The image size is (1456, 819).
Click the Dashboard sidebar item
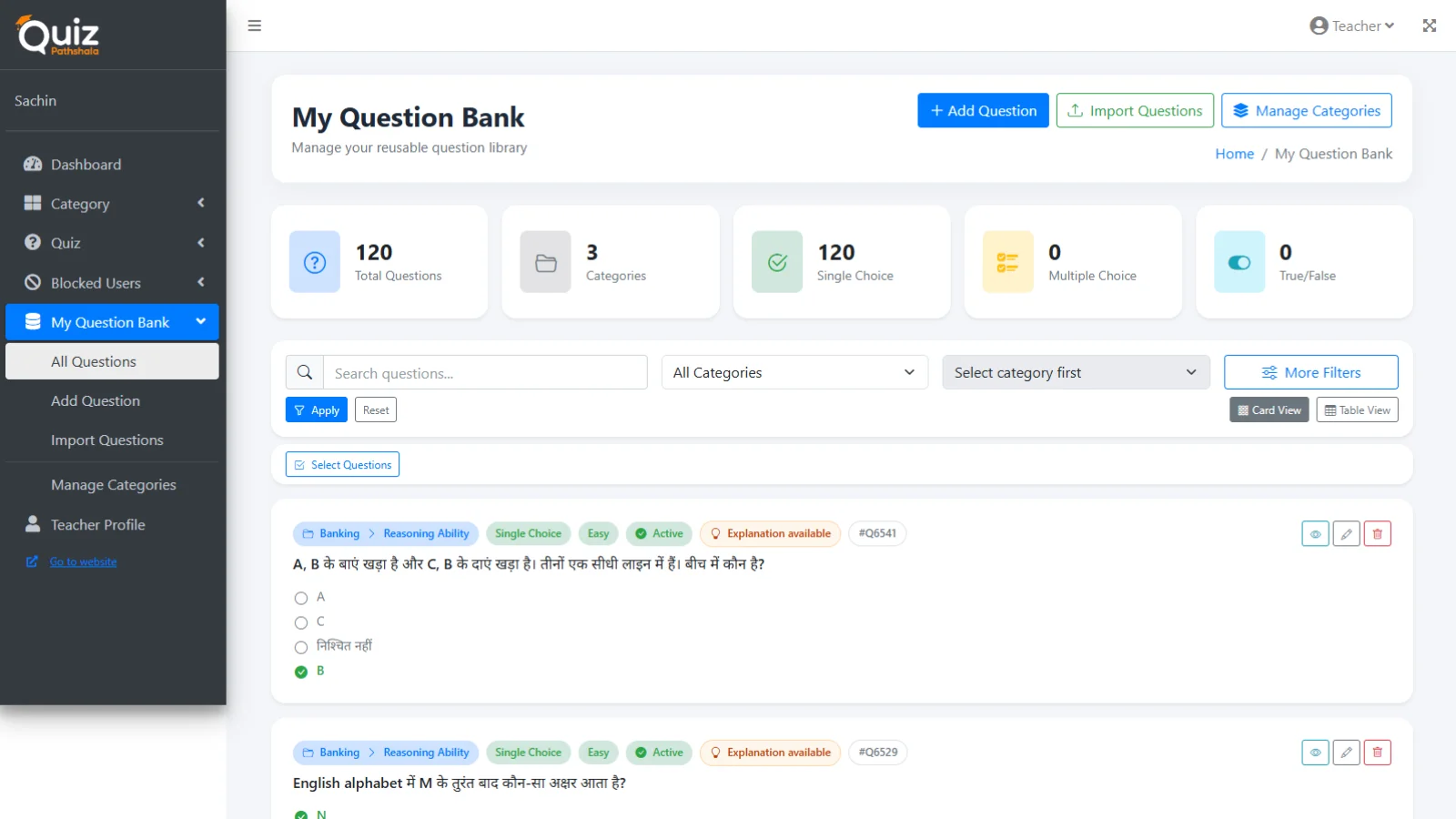pyautogui.click(x=112, y=165)
